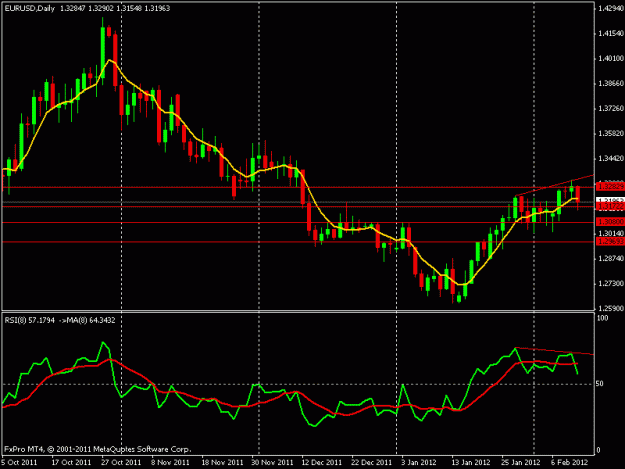Click the 1.42940 price axis label
Viewport: 625px width, 469px height.
pyautogui.click(x=611, y=8)
